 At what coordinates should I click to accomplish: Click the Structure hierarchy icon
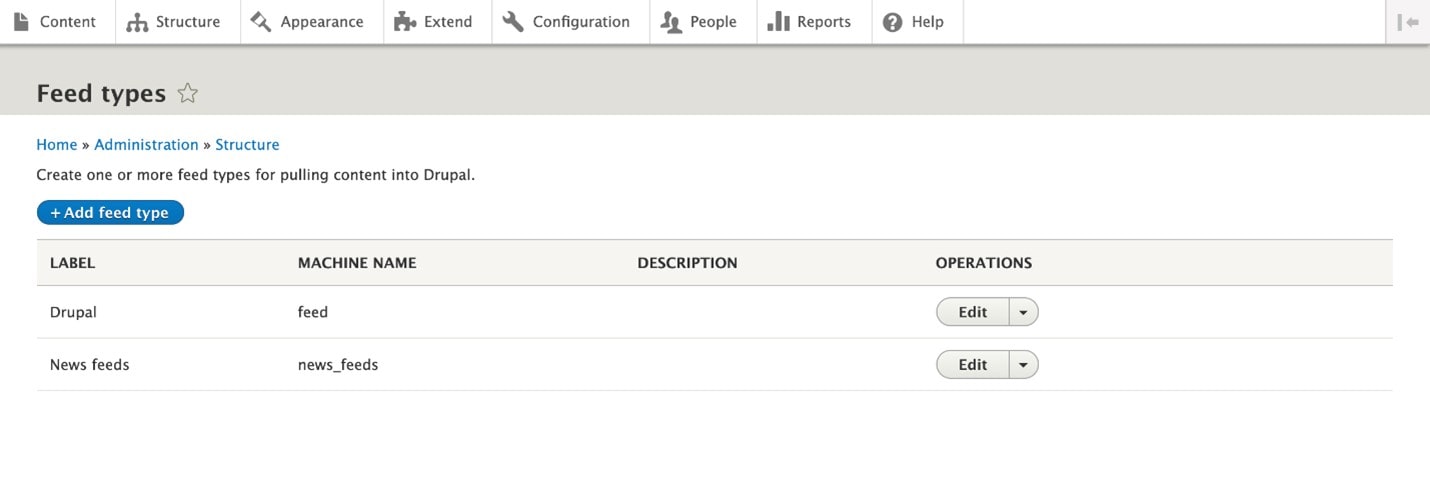[x=137, y=22]
